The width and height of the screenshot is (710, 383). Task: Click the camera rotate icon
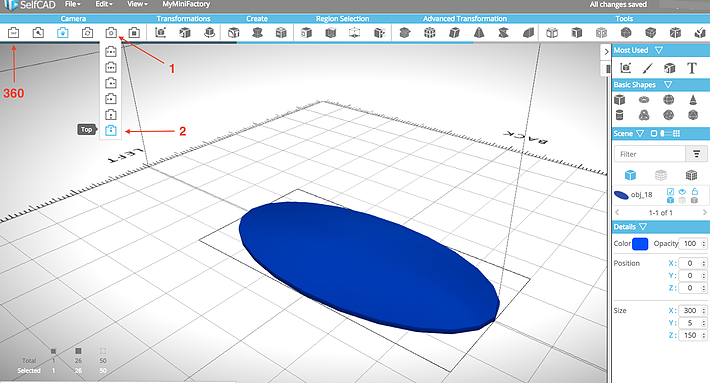(87, 33)
